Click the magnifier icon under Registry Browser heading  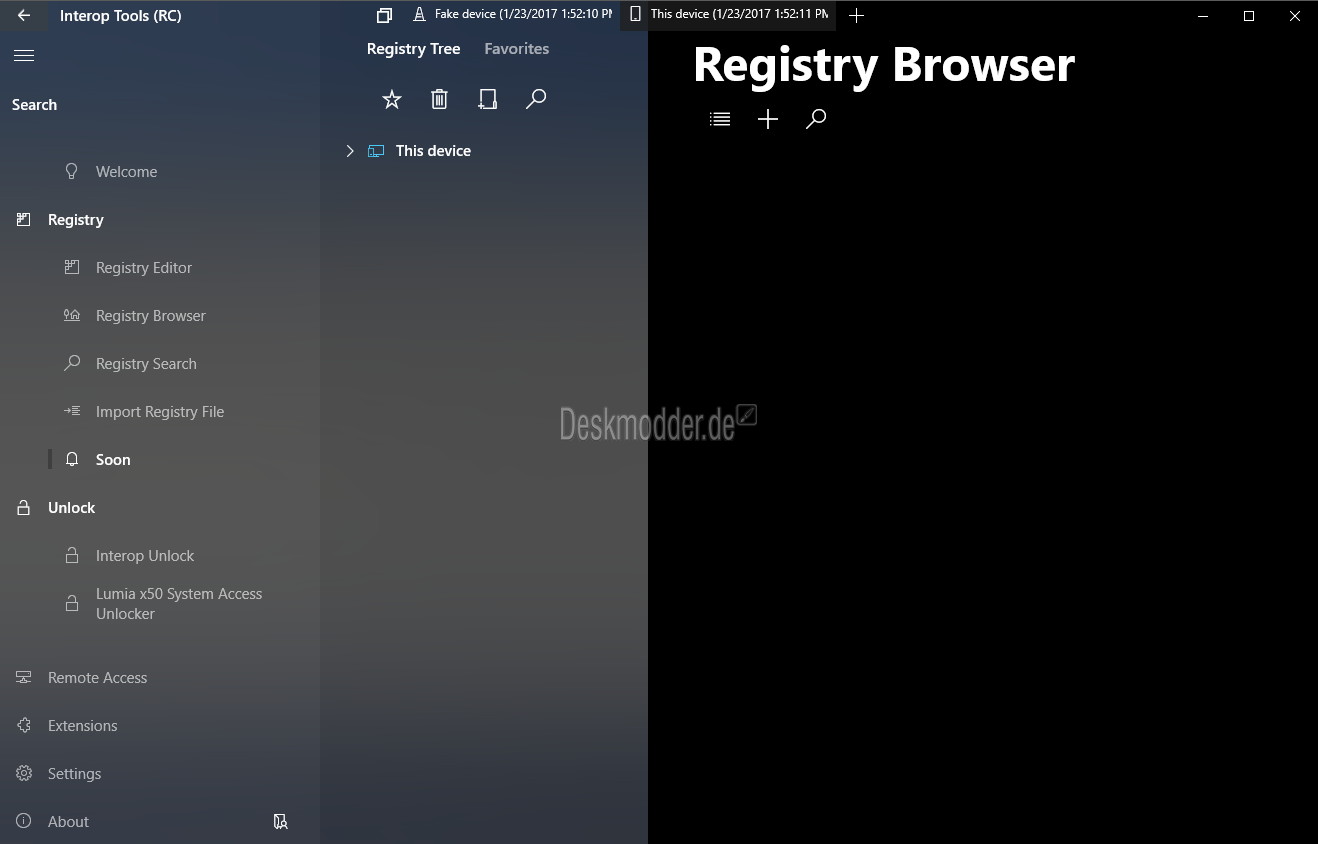pyautogui.click(x=816, y=119)
